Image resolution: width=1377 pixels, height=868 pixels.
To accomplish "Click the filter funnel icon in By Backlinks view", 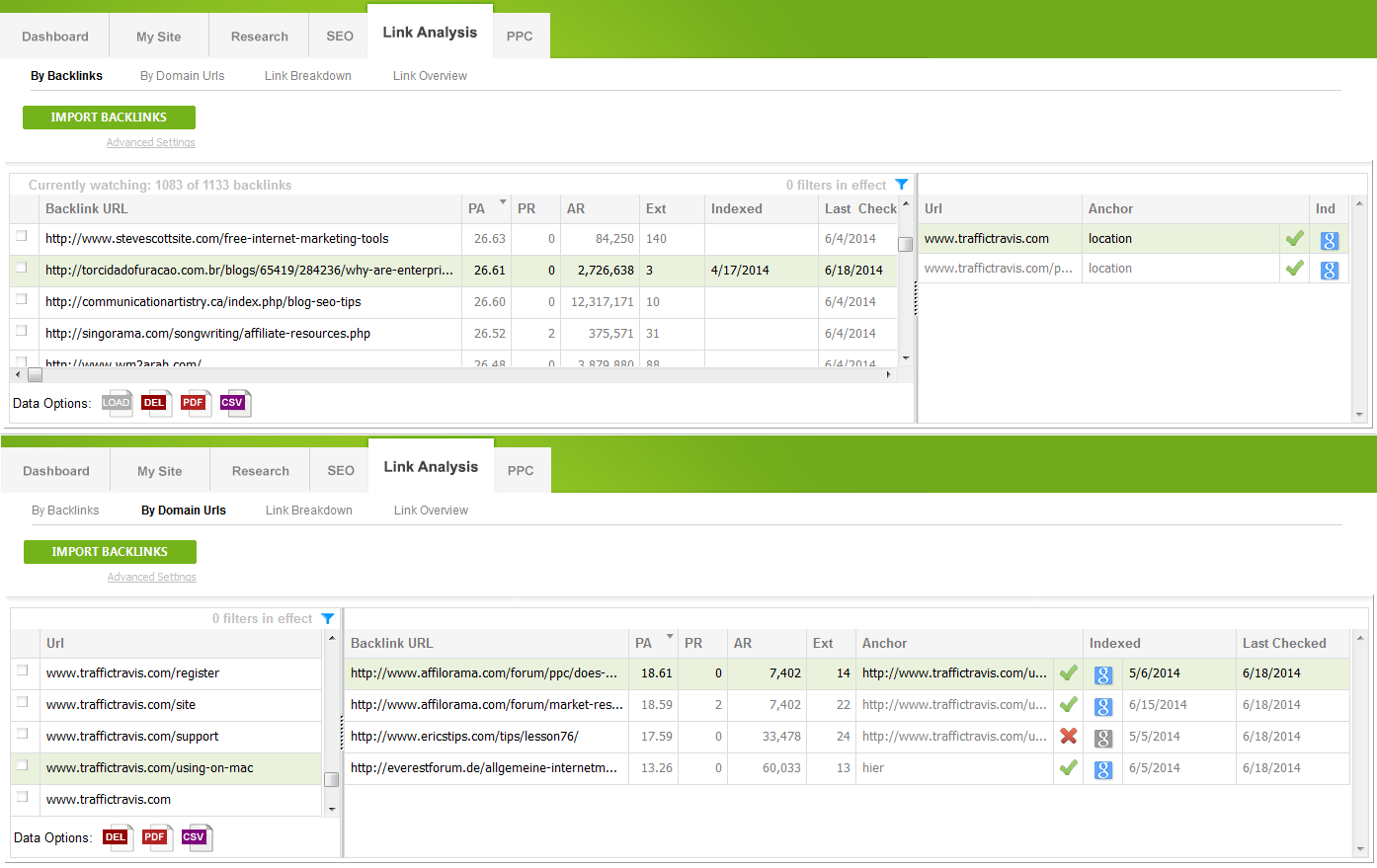I will point(902,185).
